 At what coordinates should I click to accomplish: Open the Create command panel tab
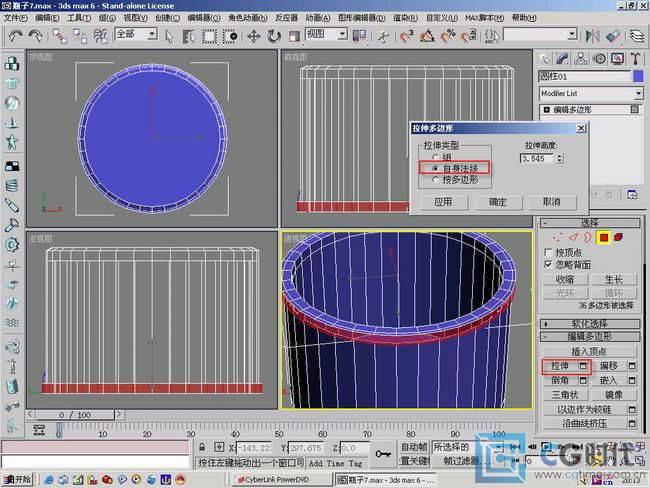(x=544, y=59)
